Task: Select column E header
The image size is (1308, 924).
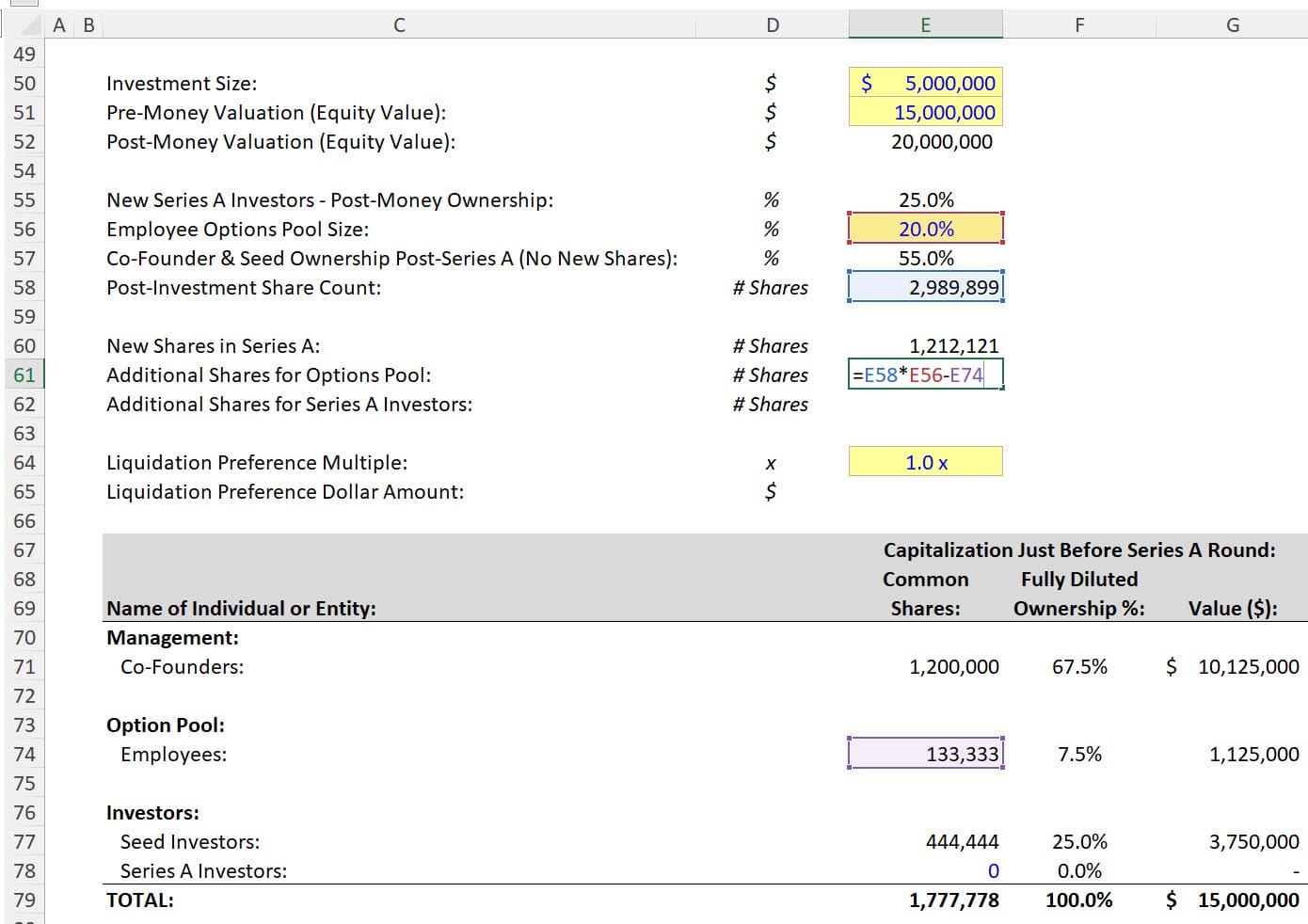Action: click(x=925, y=24)
